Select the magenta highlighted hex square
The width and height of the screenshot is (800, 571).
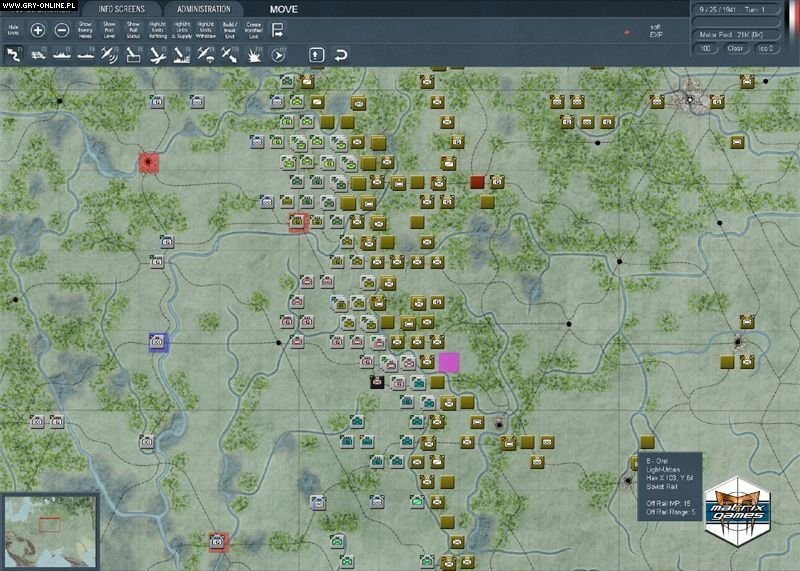[448, 362]
